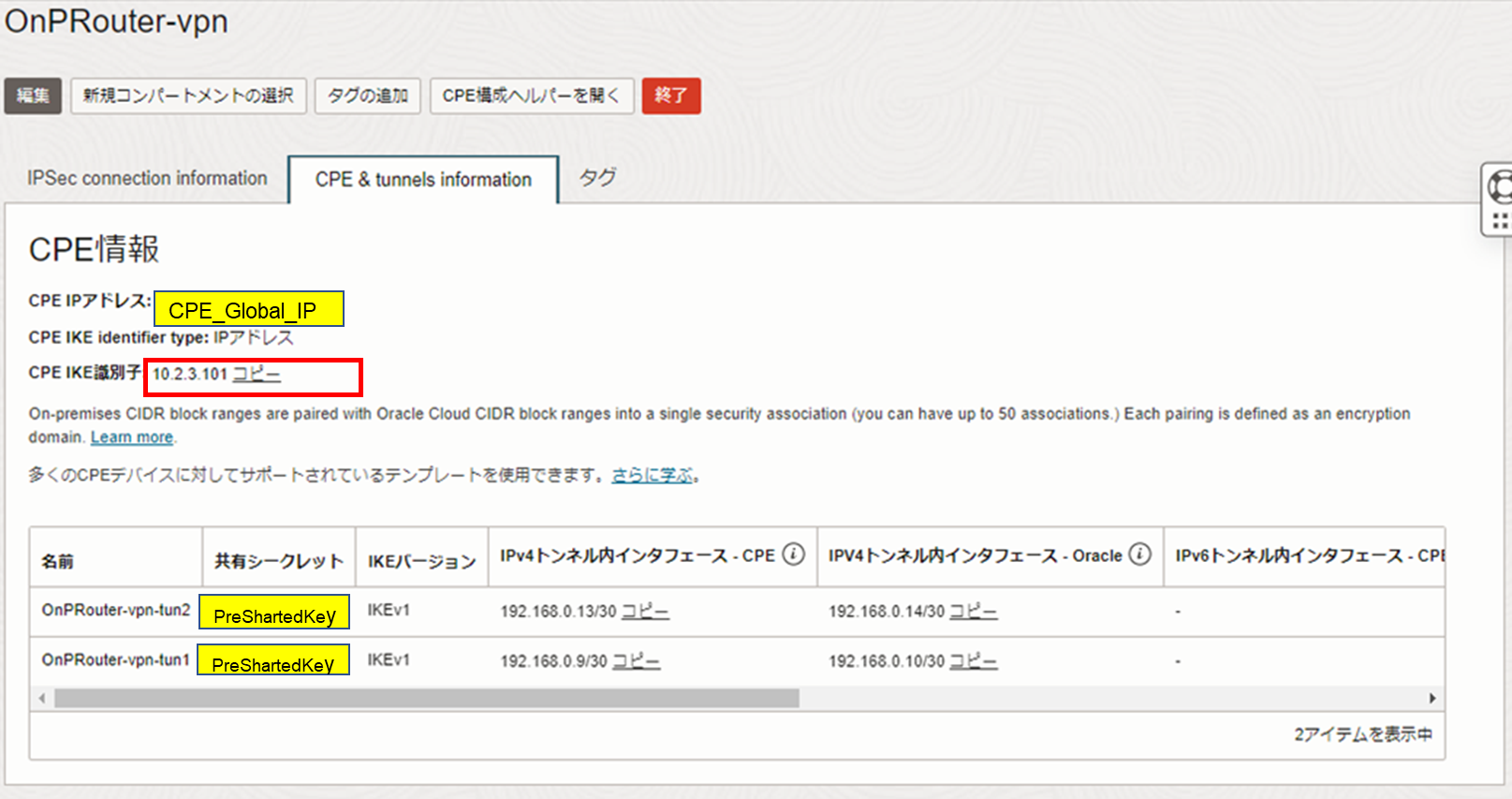Viewport: 1512px width, 799px height.
Task: Click the 2アイテムを表示中 status text
Action: pyautogui.click(x=1363, y=734)
